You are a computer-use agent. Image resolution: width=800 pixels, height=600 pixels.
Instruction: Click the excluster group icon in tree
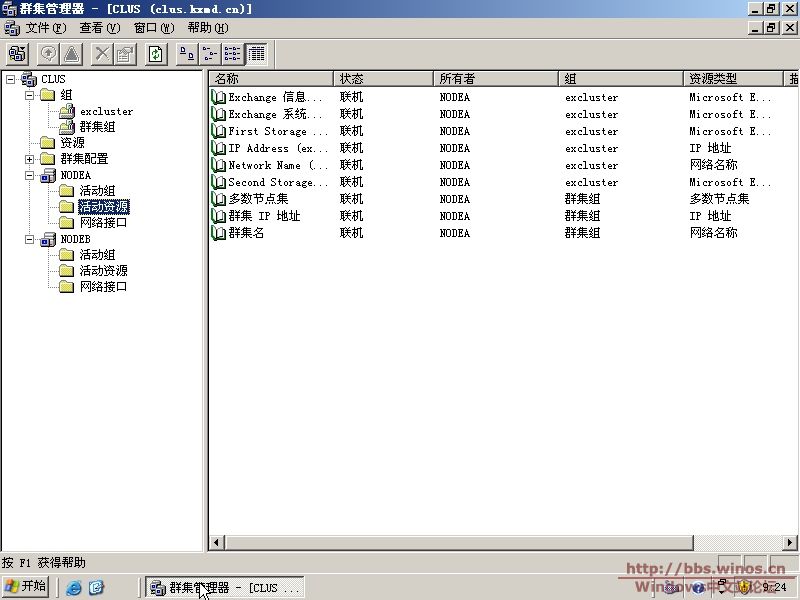click(x=67, y=111)
